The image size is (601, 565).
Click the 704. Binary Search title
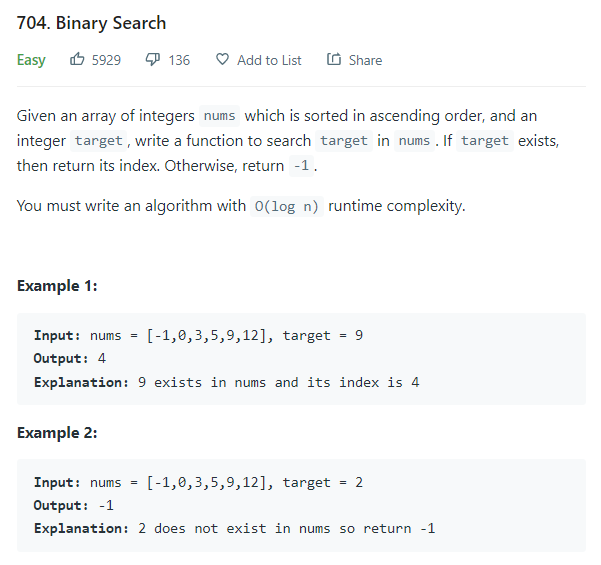pyautogui.click(x=92, y=23)
